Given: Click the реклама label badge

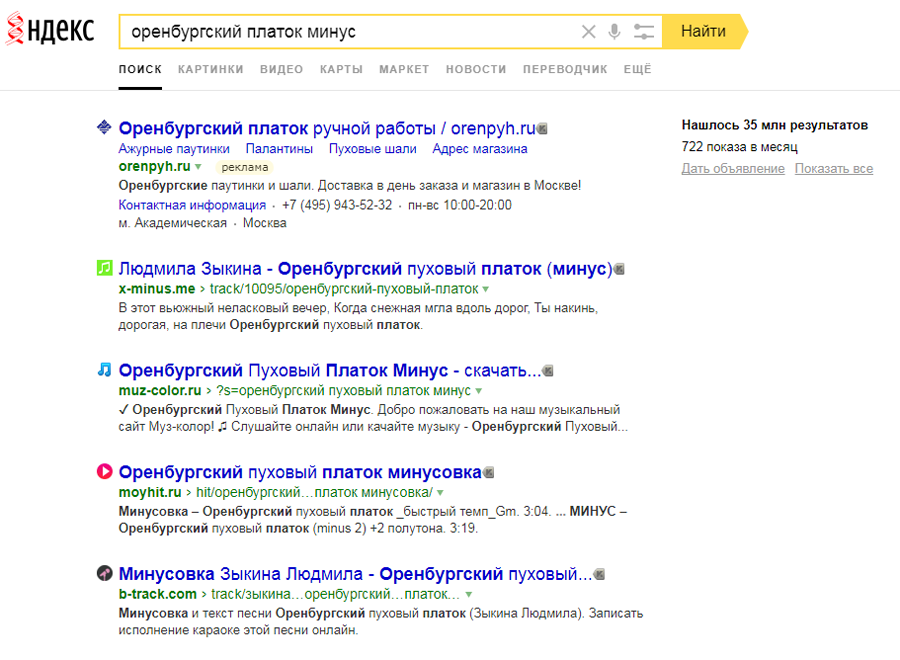Looking at the screenshot, I should 245,167.
